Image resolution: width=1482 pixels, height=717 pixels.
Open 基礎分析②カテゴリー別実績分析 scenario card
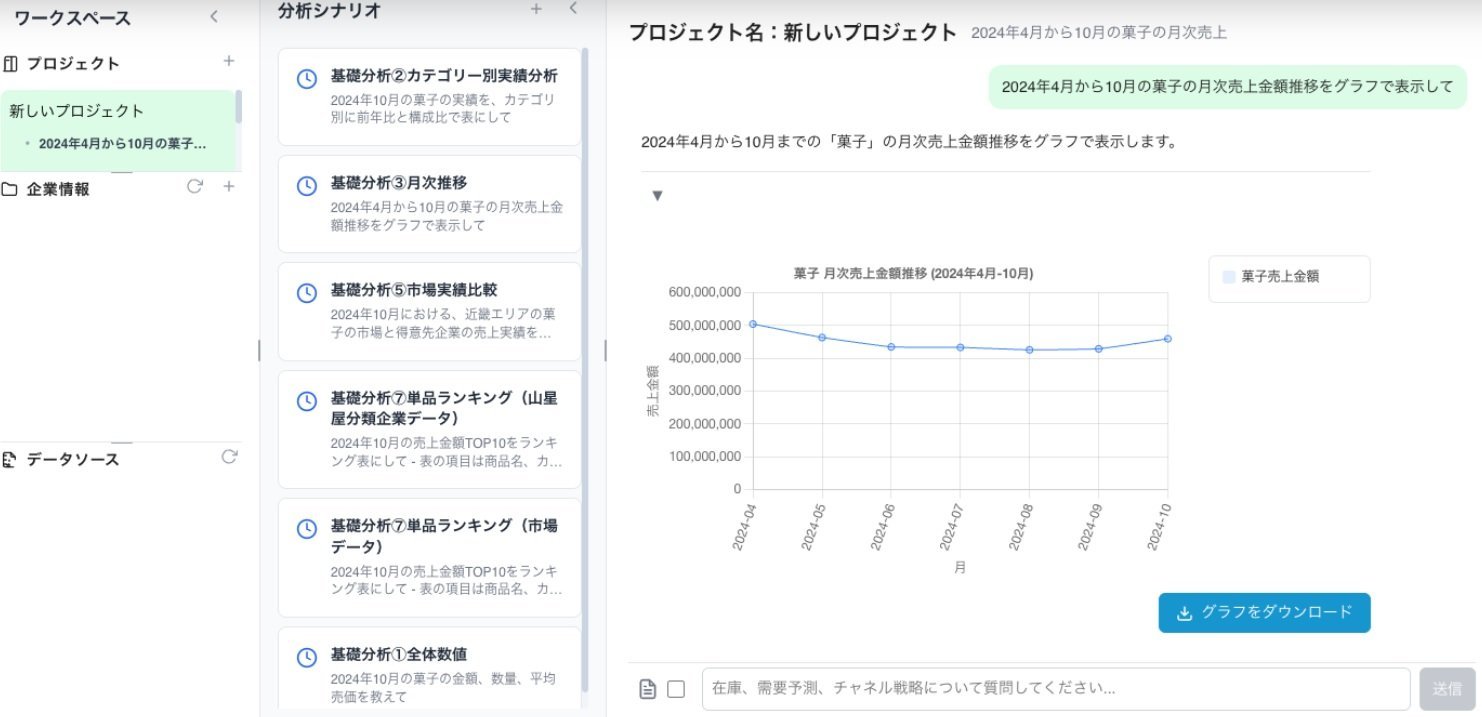tap(429, 97)
